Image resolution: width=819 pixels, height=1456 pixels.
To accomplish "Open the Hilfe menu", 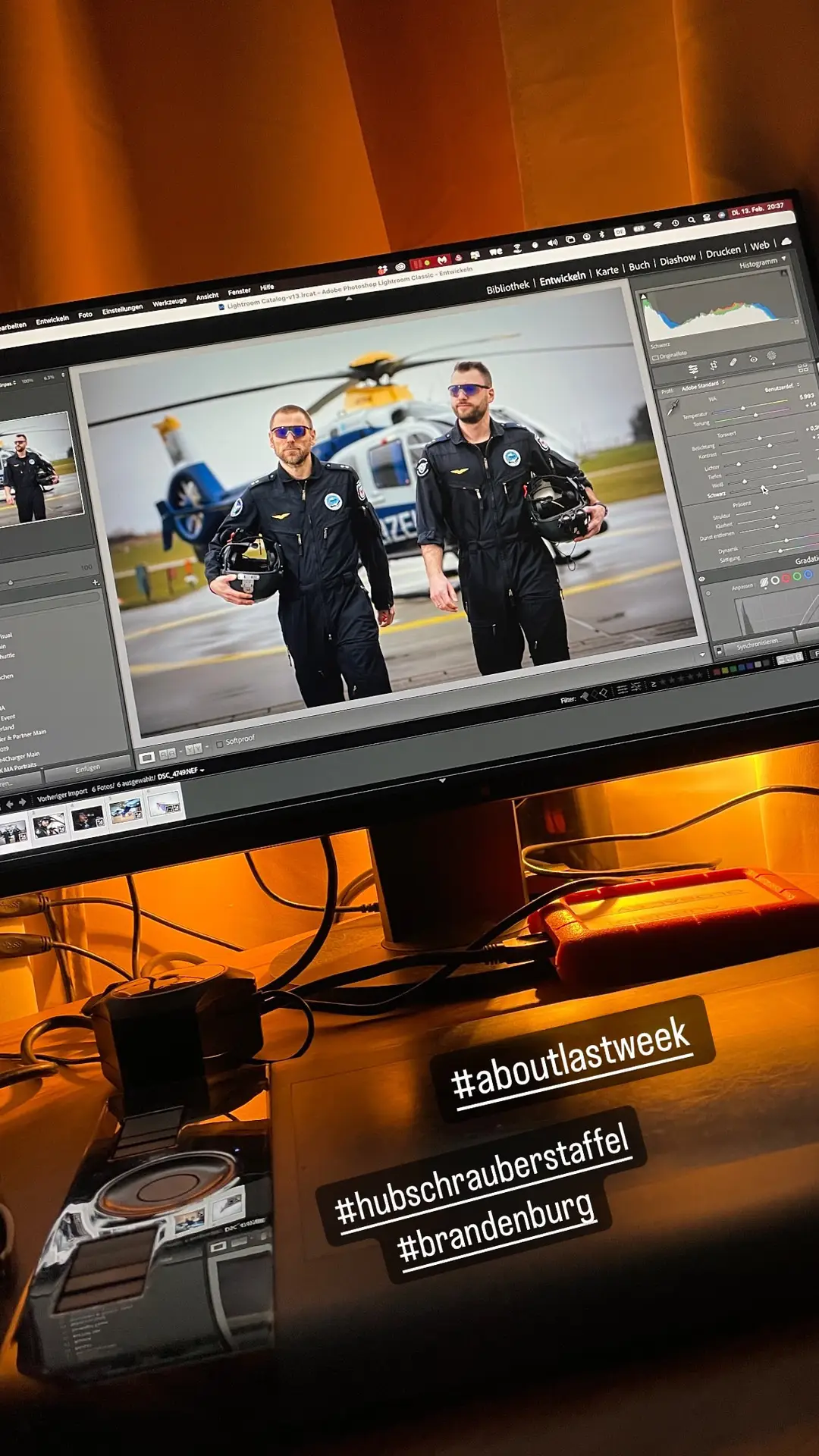I will tap(267, 287).
